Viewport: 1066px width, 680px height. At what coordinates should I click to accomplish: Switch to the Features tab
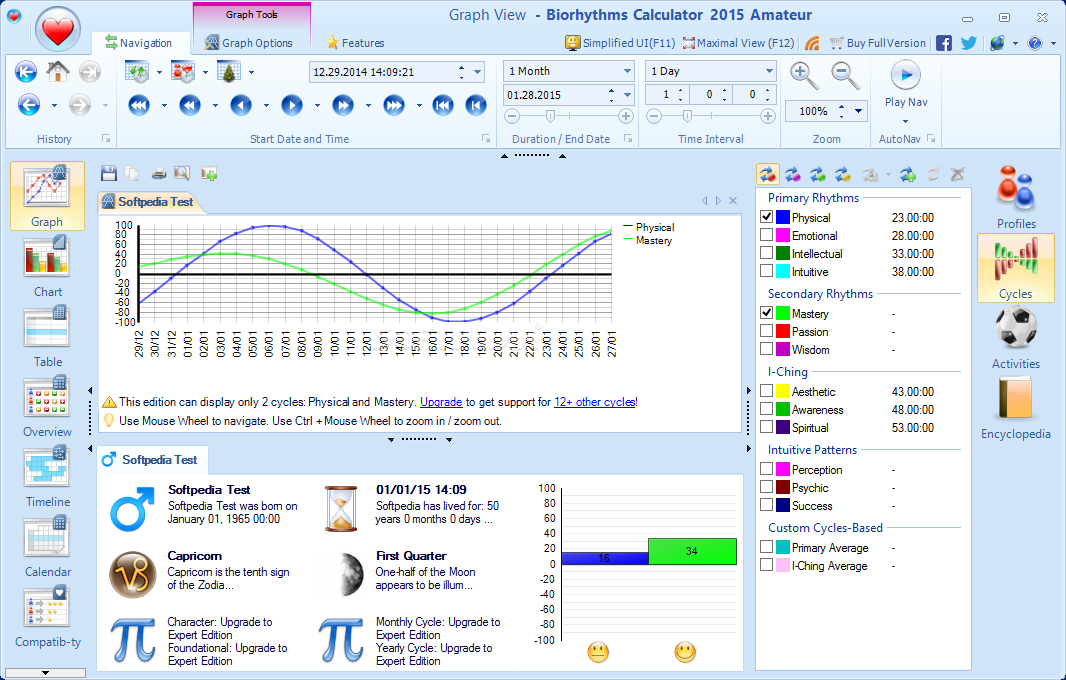(x=356, y=43)
